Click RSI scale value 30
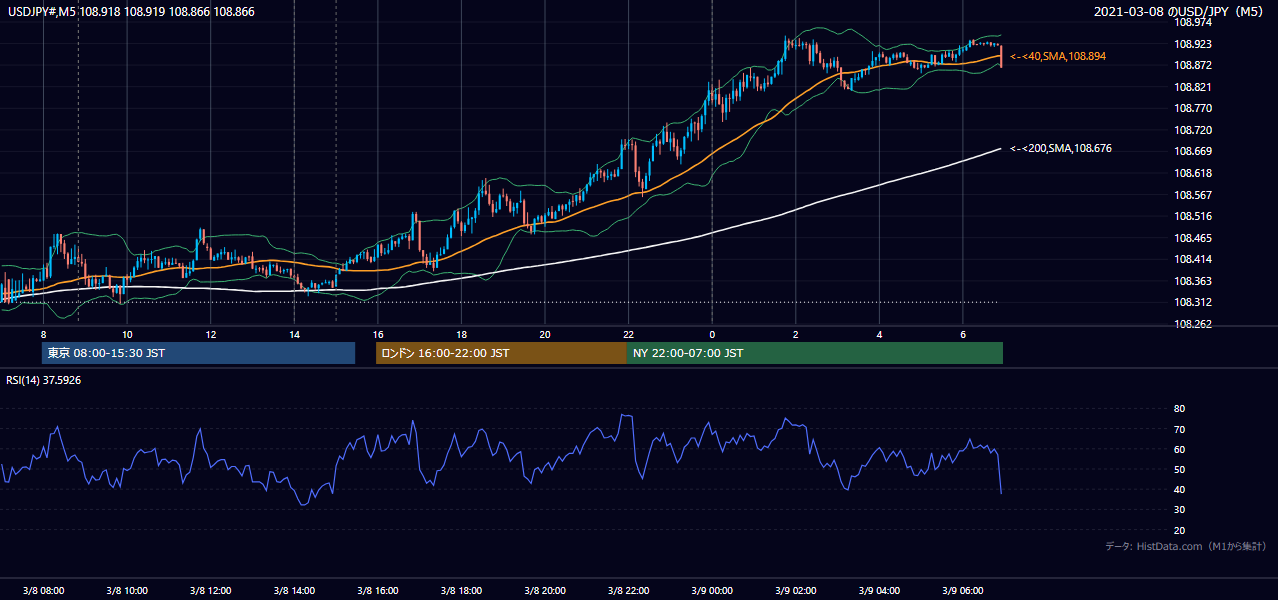Viewport: 1278px width, 600px height. pos(1179,510)
